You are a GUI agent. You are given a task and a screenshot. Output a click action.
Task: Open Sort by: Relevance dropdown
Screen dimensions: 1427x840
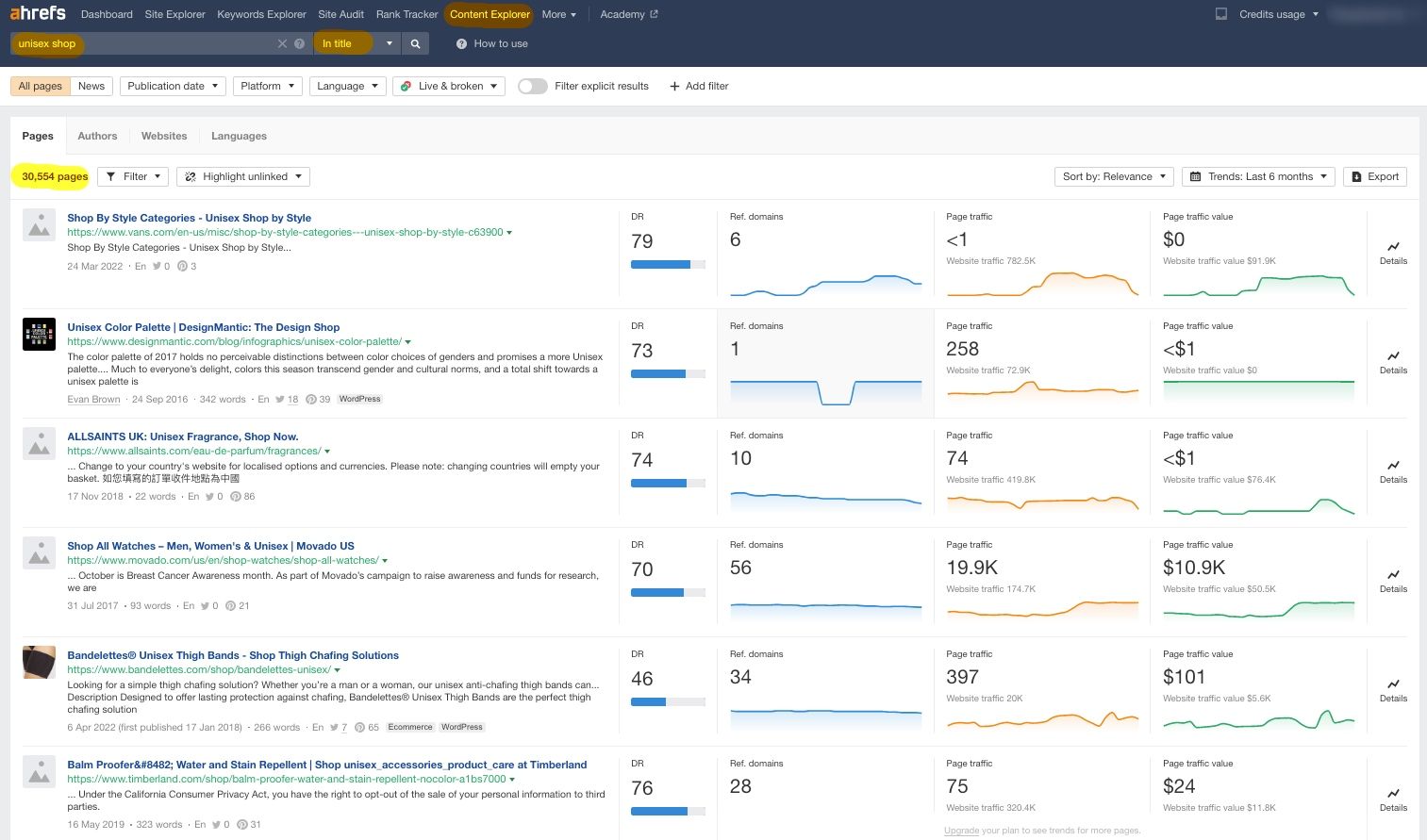pos(1114,176)
